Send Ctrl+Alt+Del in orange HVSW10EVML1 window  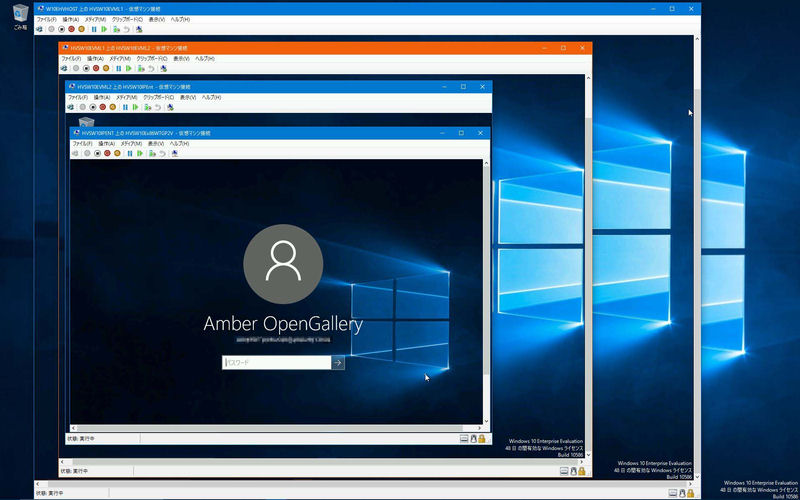[64, 68]
